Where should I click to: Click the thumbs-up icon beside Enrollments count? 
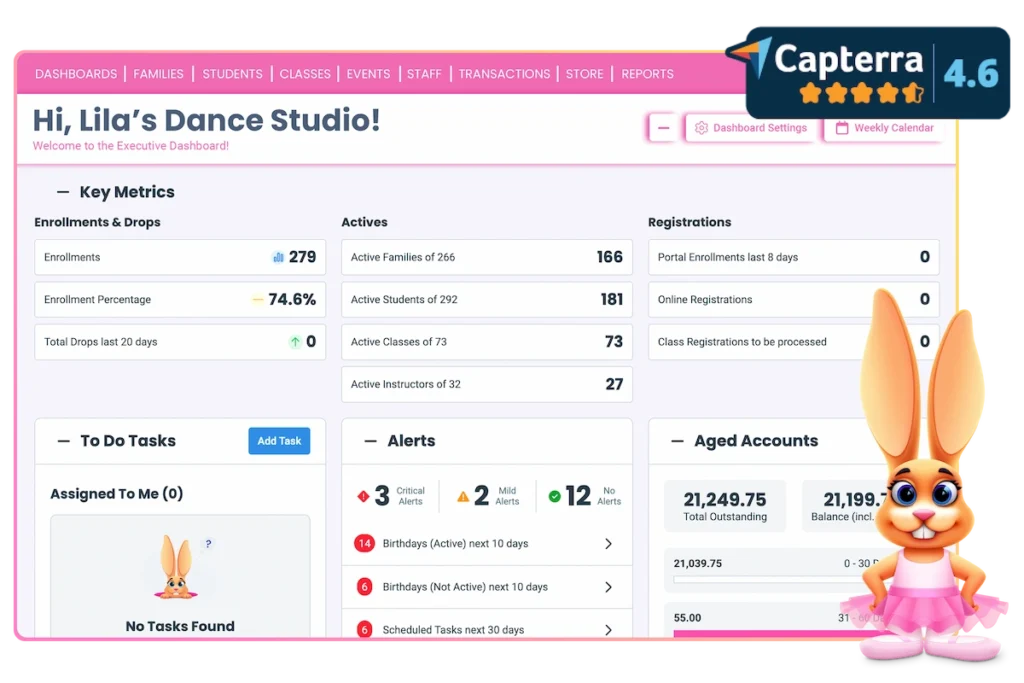pos(277,257)
